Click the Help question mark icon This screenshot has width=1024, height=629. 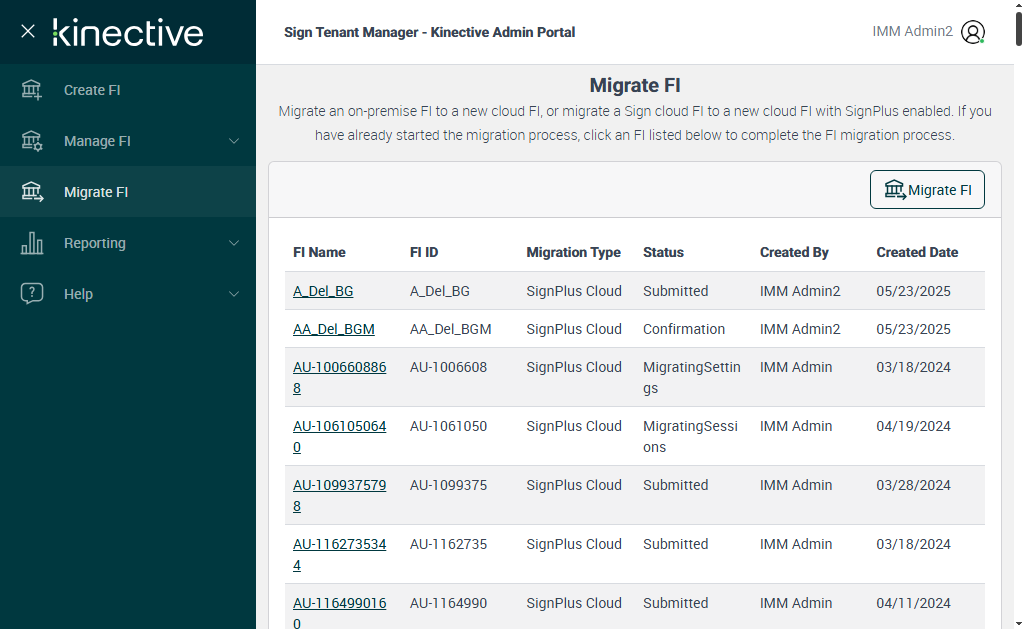click(x=32, y=294)
